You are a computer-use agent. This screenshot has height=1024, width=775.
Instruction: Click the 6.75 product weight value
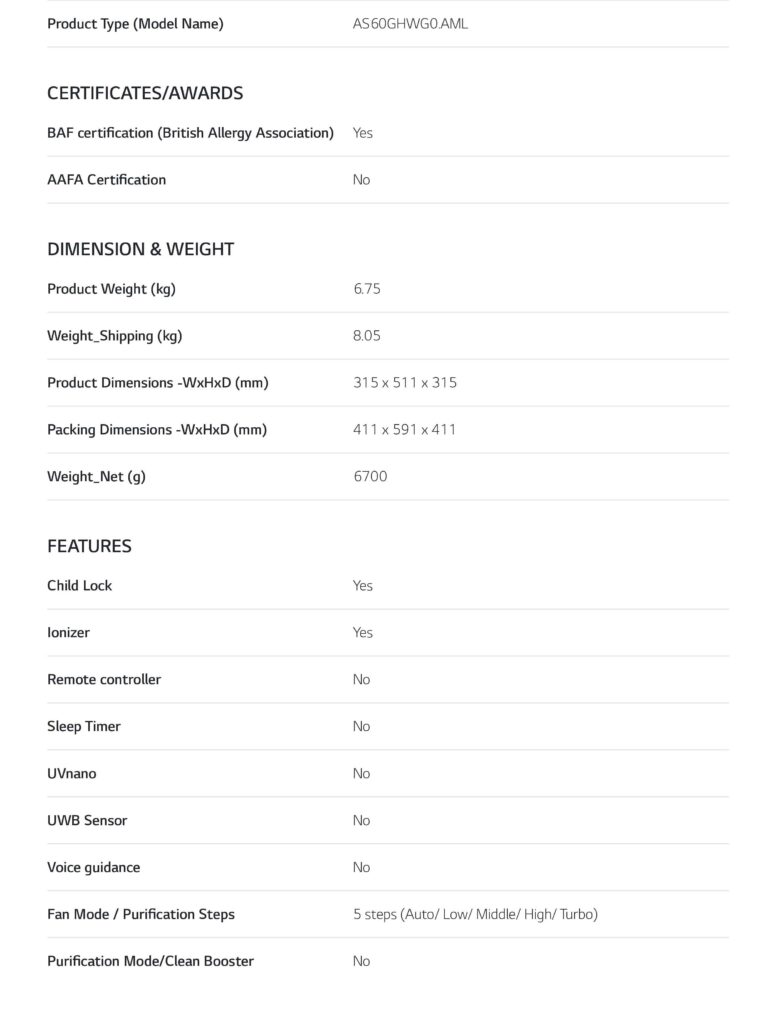click(x=366, y=289)
